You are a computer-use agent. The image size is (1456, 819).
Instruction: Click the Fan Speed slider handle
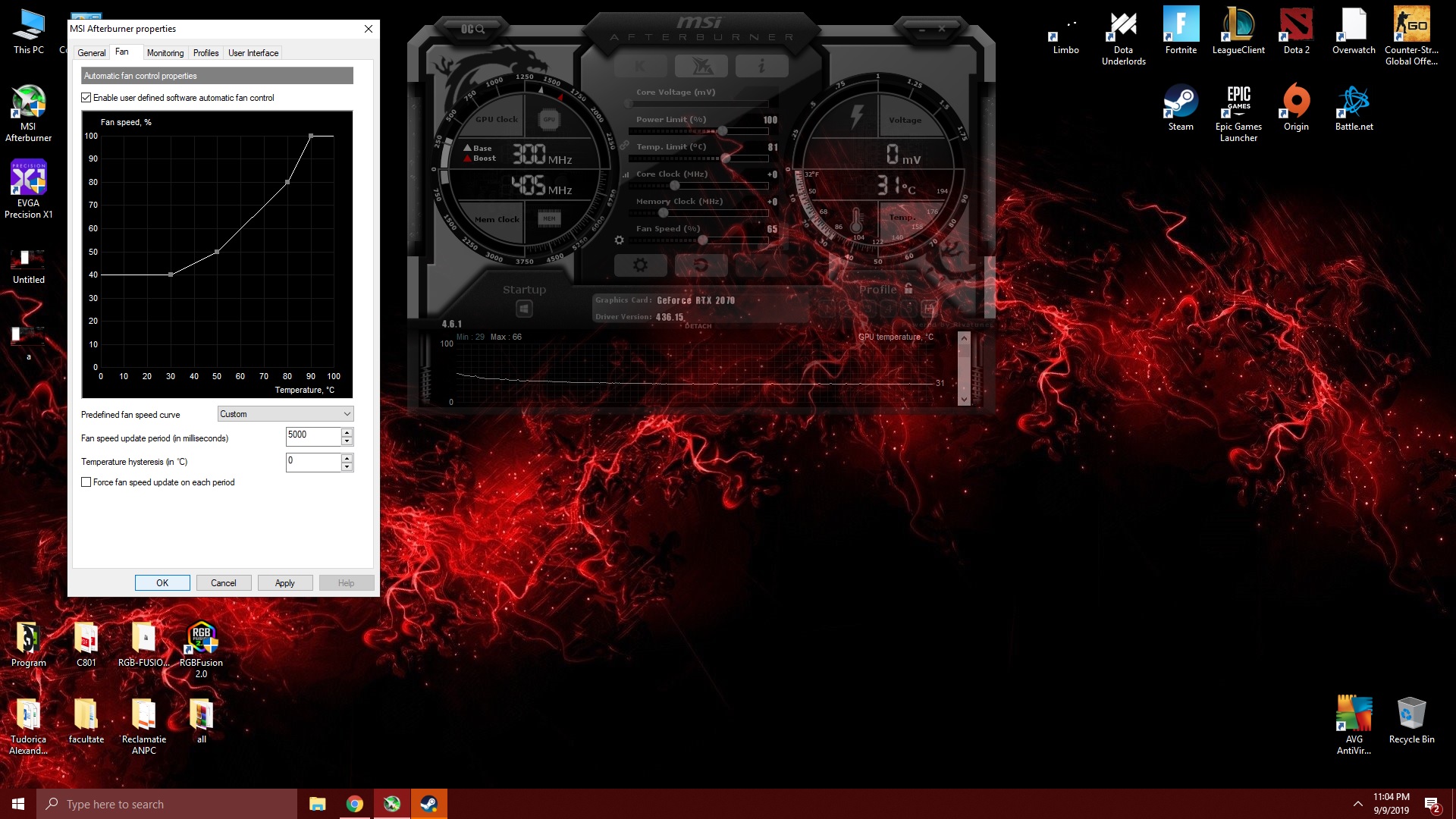(703, 240)
